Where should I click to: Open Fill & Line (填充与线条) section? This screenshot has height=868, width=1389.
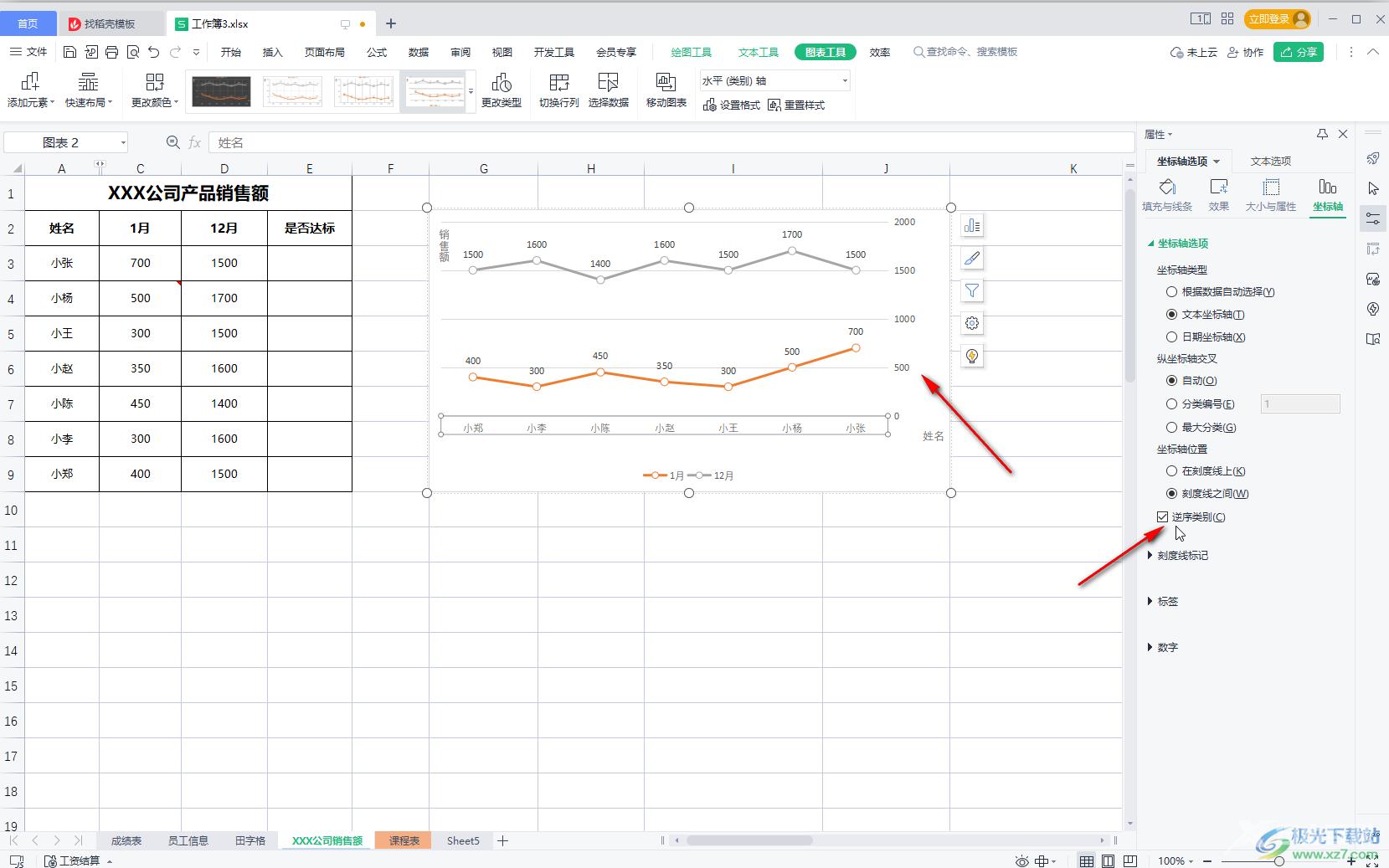(1167, 195)
